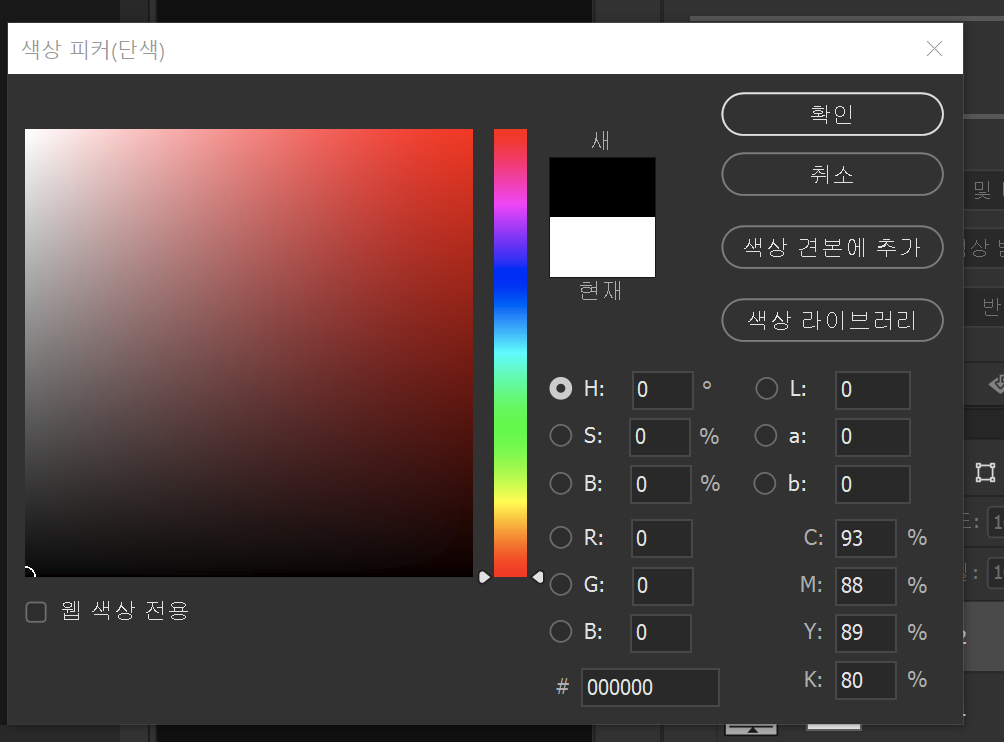Select the Lab b radio button
This screenshot has height=742, width=1004.
pos(765,483)
